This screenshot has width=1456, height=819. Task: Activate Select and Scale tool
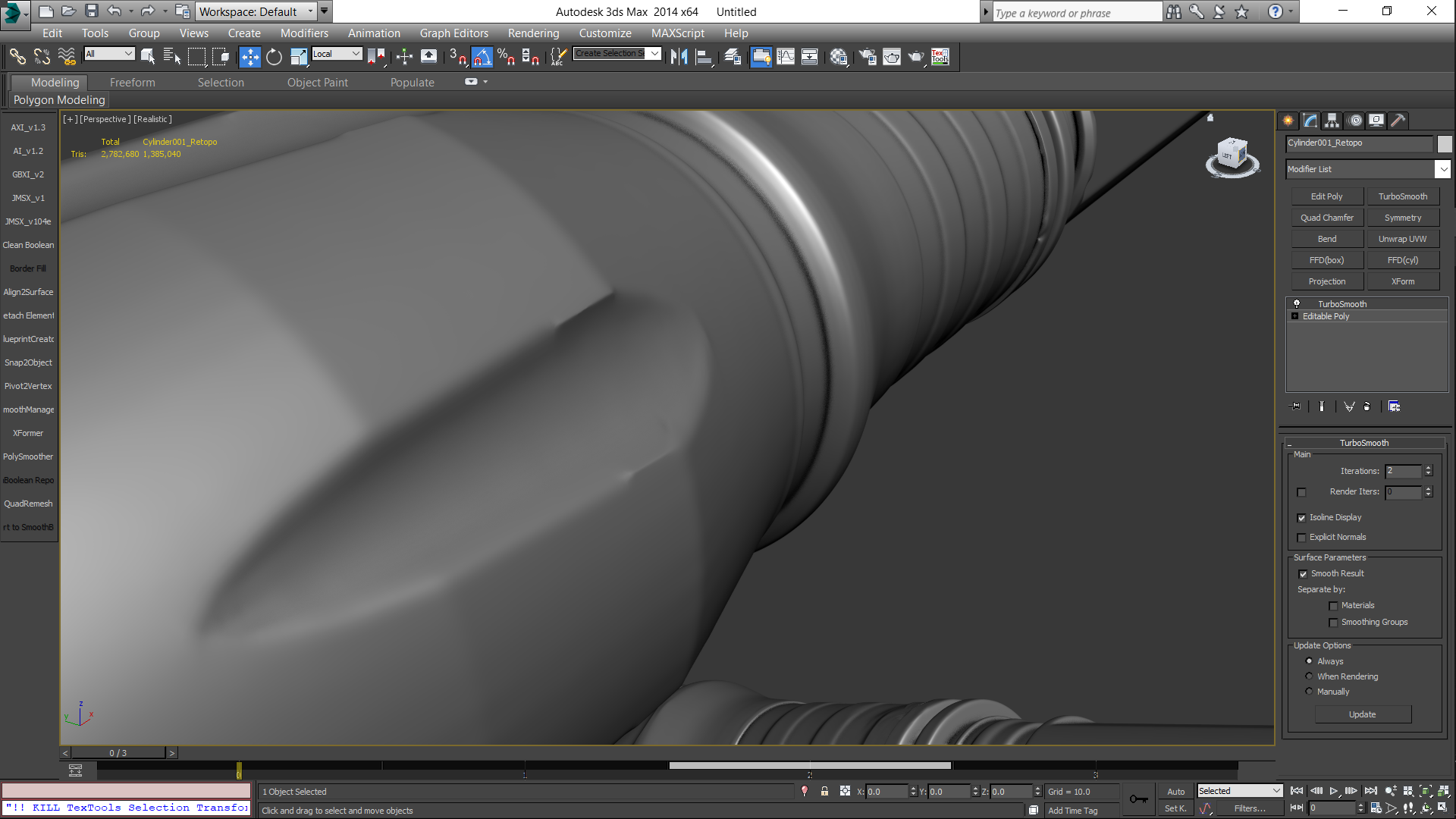pyautogui.click(x=298, y=57)
